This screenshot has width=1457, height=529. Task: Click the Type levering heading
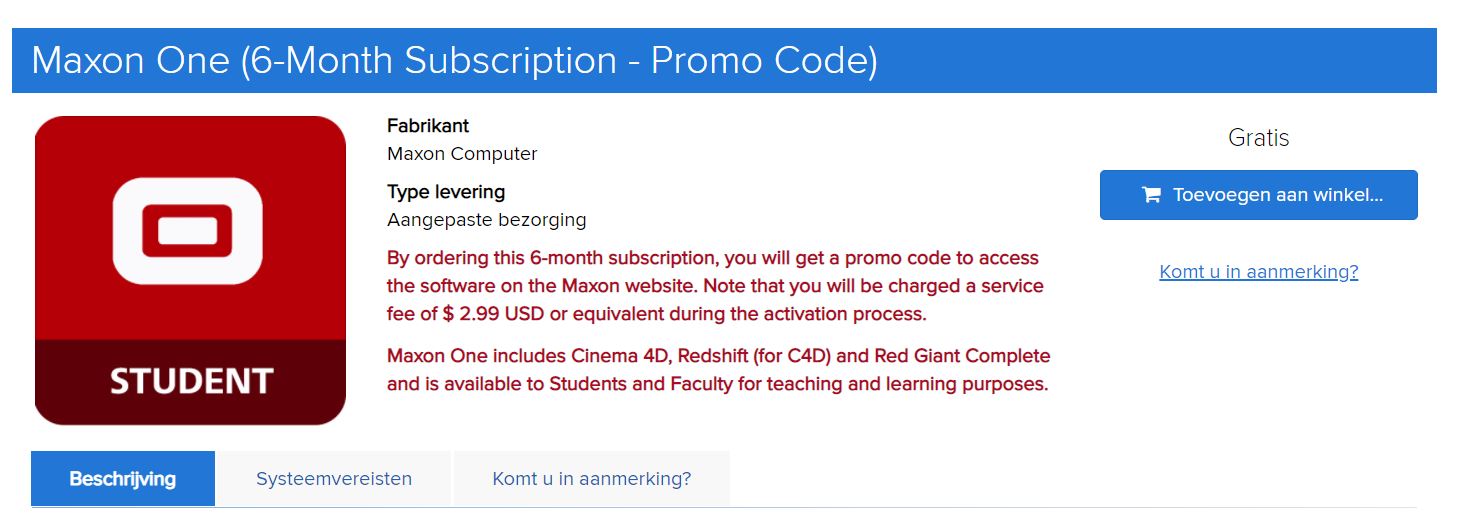coord(446,192)
